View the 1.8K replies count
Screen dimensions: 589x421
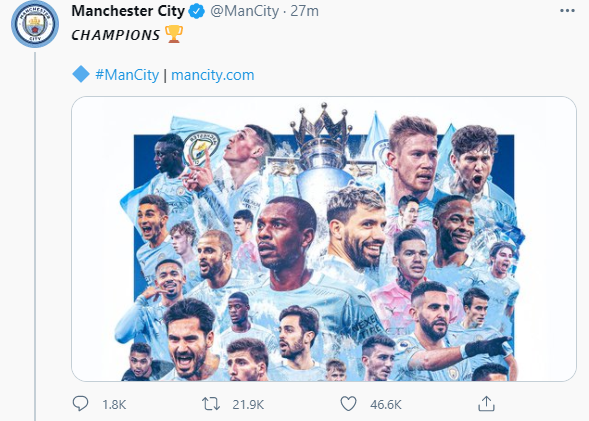(114, 404)
